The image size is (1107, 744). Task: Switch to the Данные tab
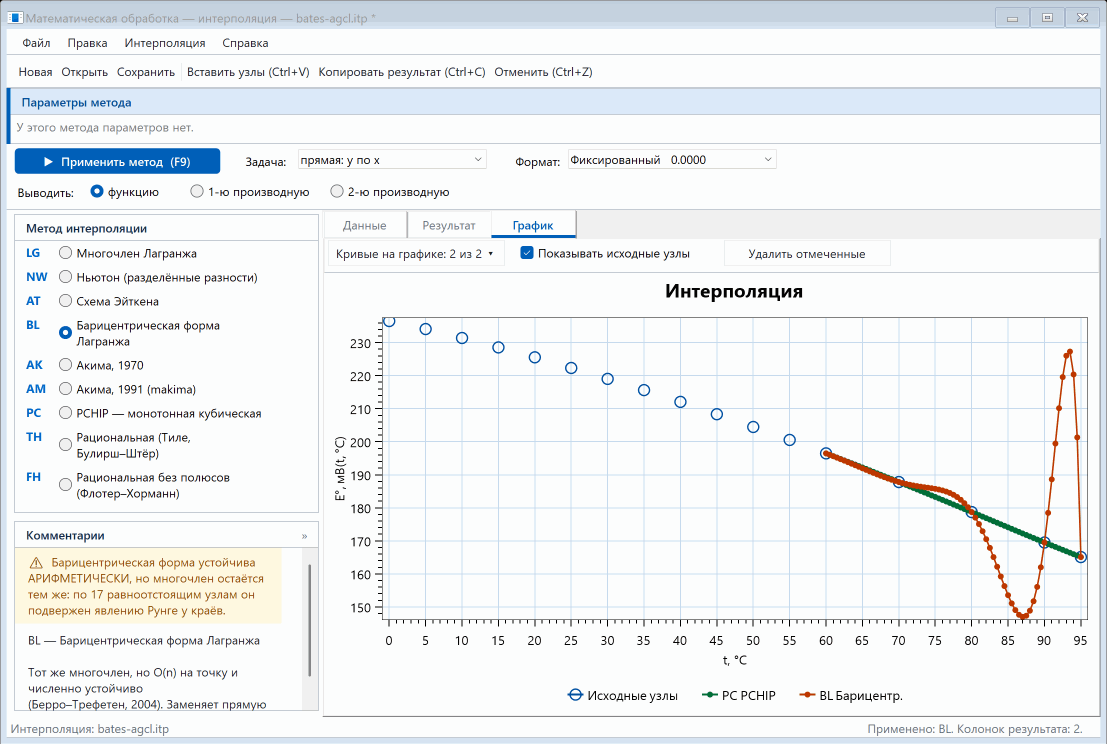click(364, 226)
